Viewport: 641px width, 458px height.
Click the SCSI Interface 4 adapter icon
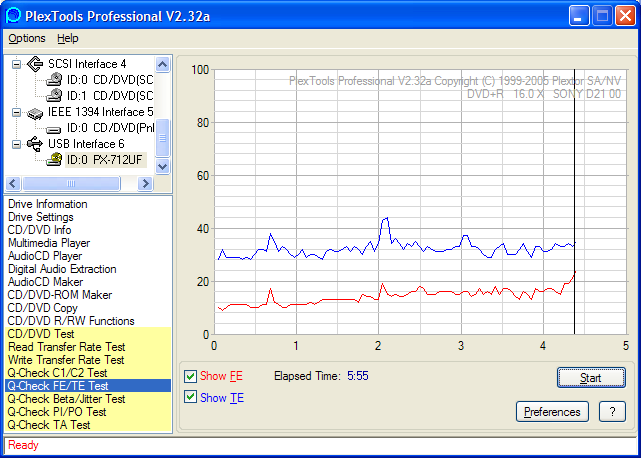click(35, 64)
